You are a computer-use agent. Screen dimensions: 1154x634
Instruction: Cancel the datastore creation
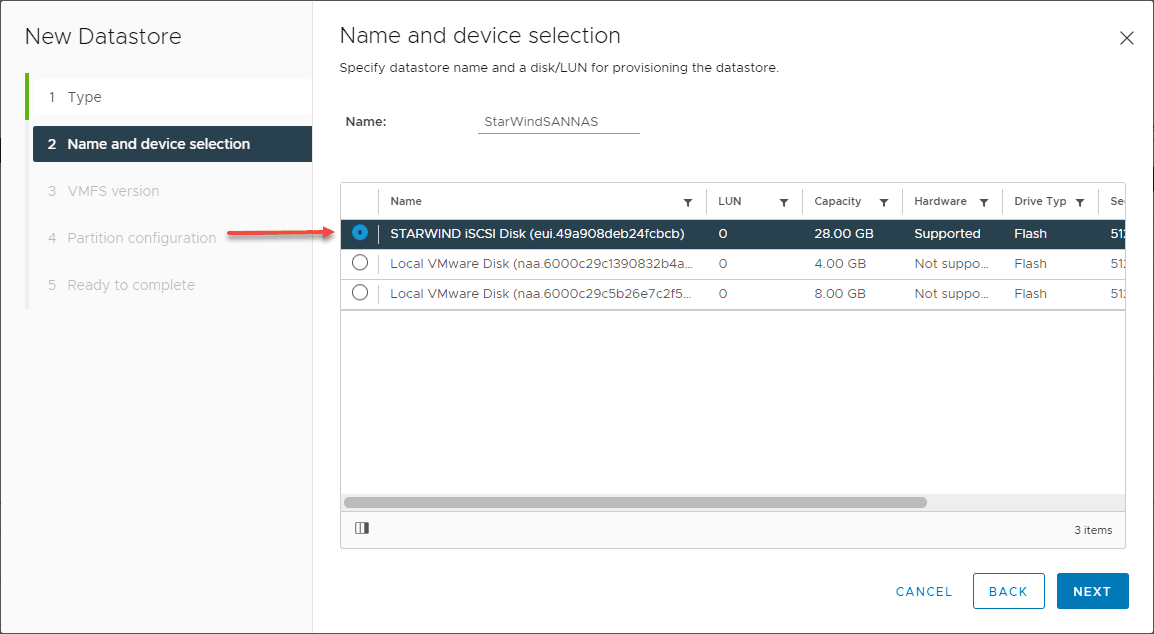923,591
